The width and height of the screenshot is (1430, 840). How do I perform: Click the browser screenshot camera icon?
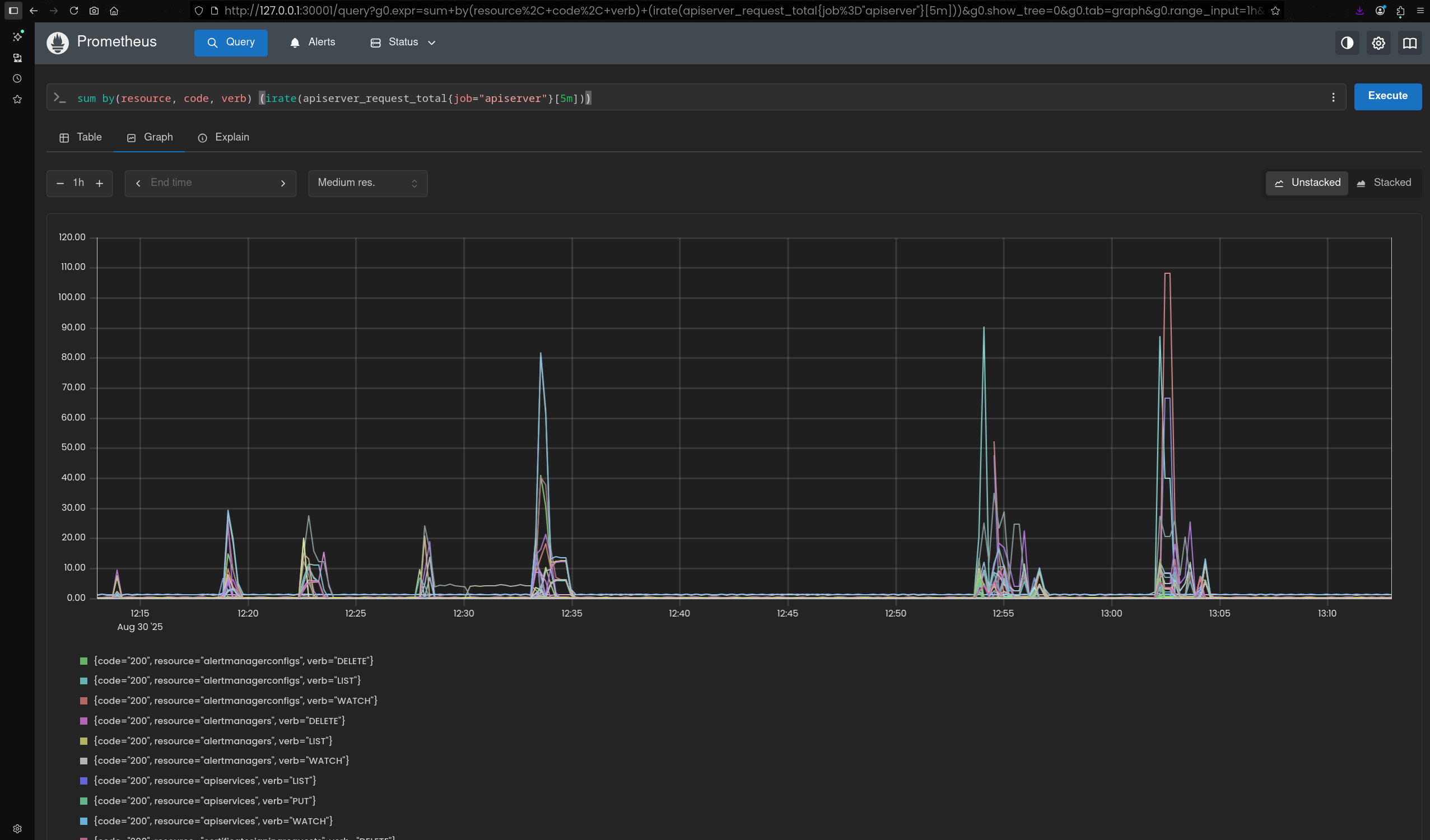pos(94,11)
